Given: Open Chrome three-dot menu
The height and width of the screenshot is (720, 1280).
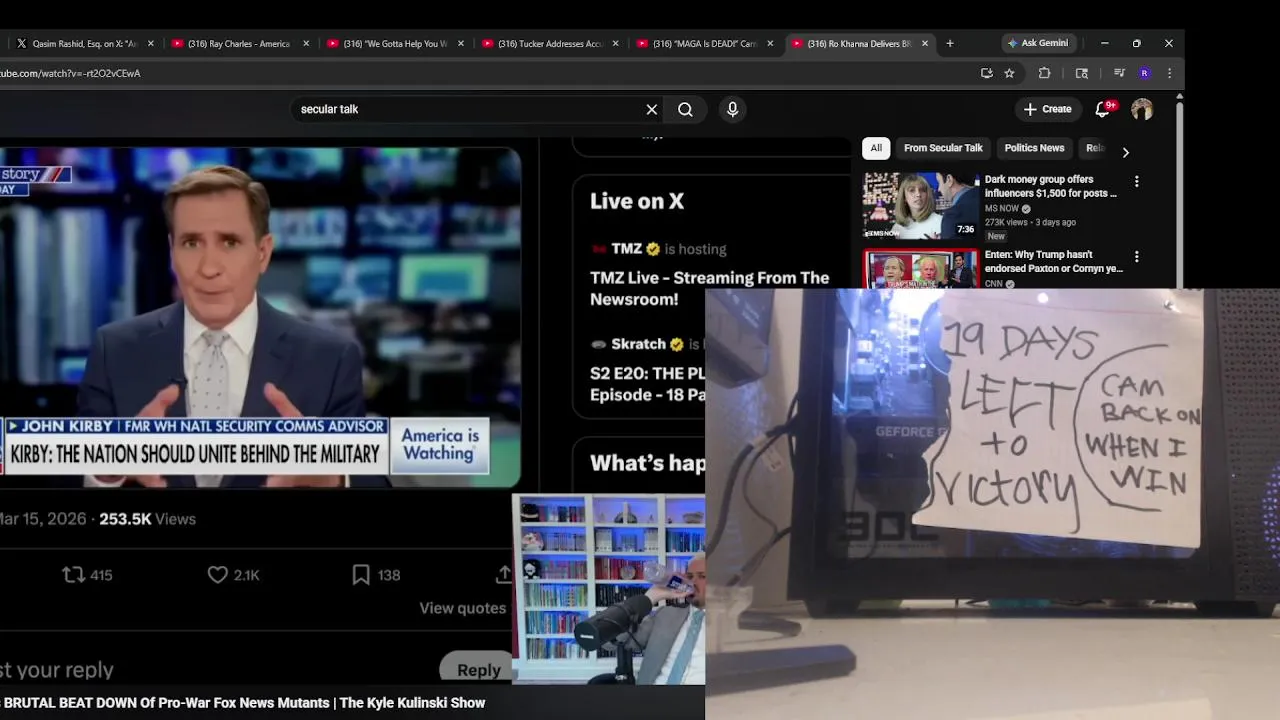Looking at the screenshot, I should 1169,73.
